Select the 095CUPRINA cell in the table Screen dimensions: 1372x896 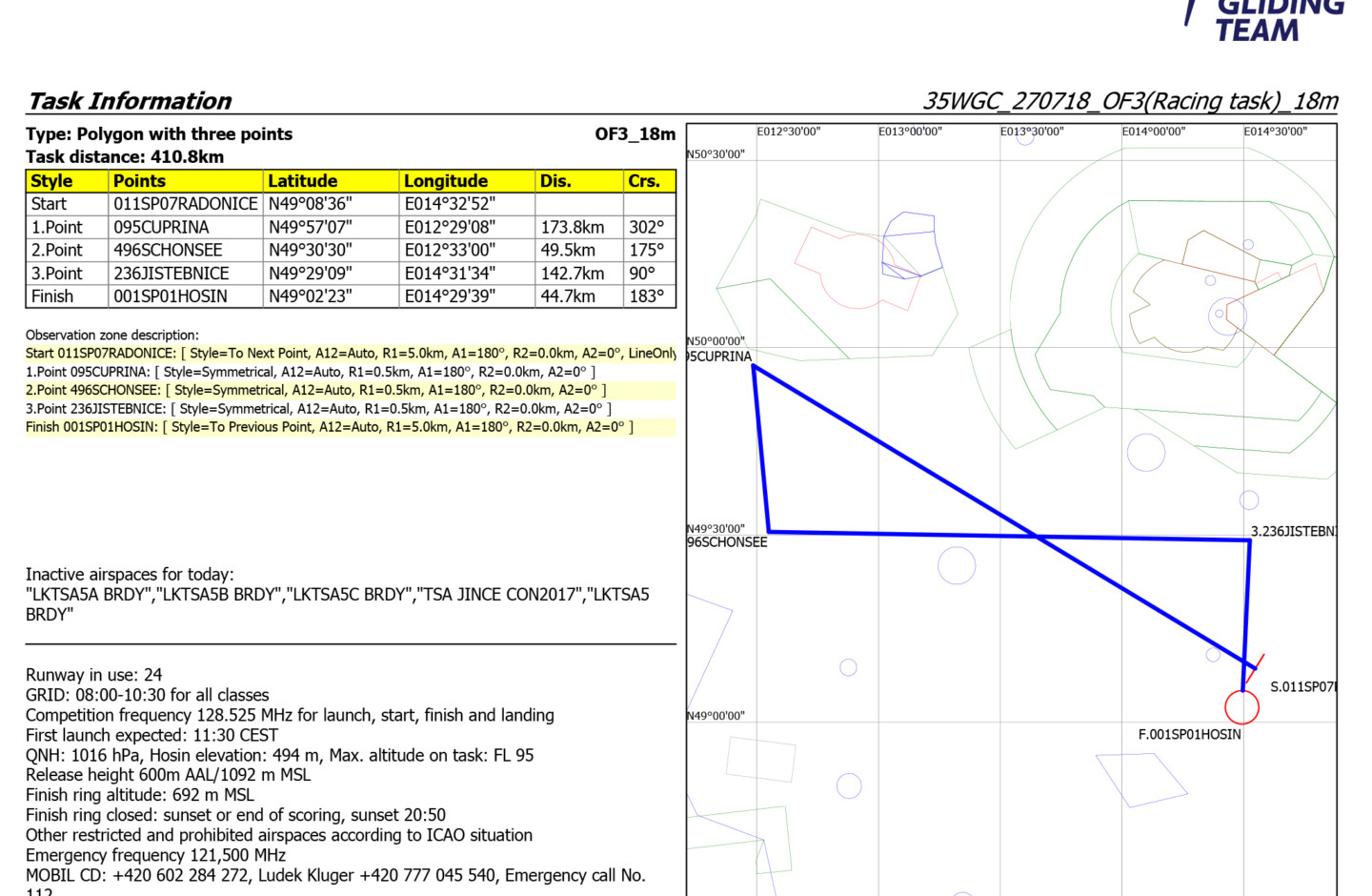pyautogui.click(x=161, y=227)
